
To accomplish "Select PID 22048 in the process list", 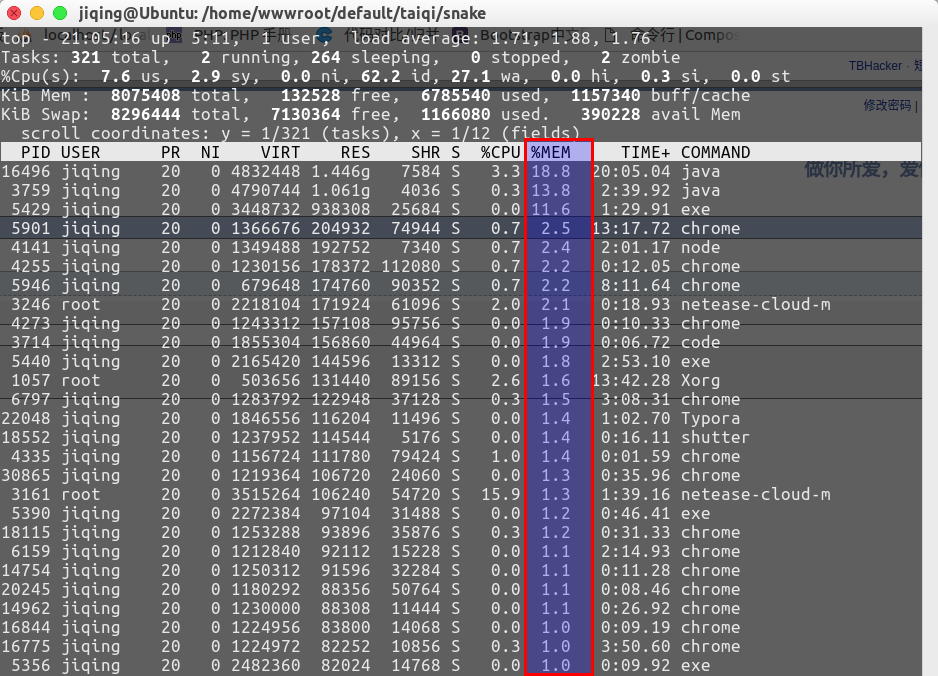I will 26,419.
